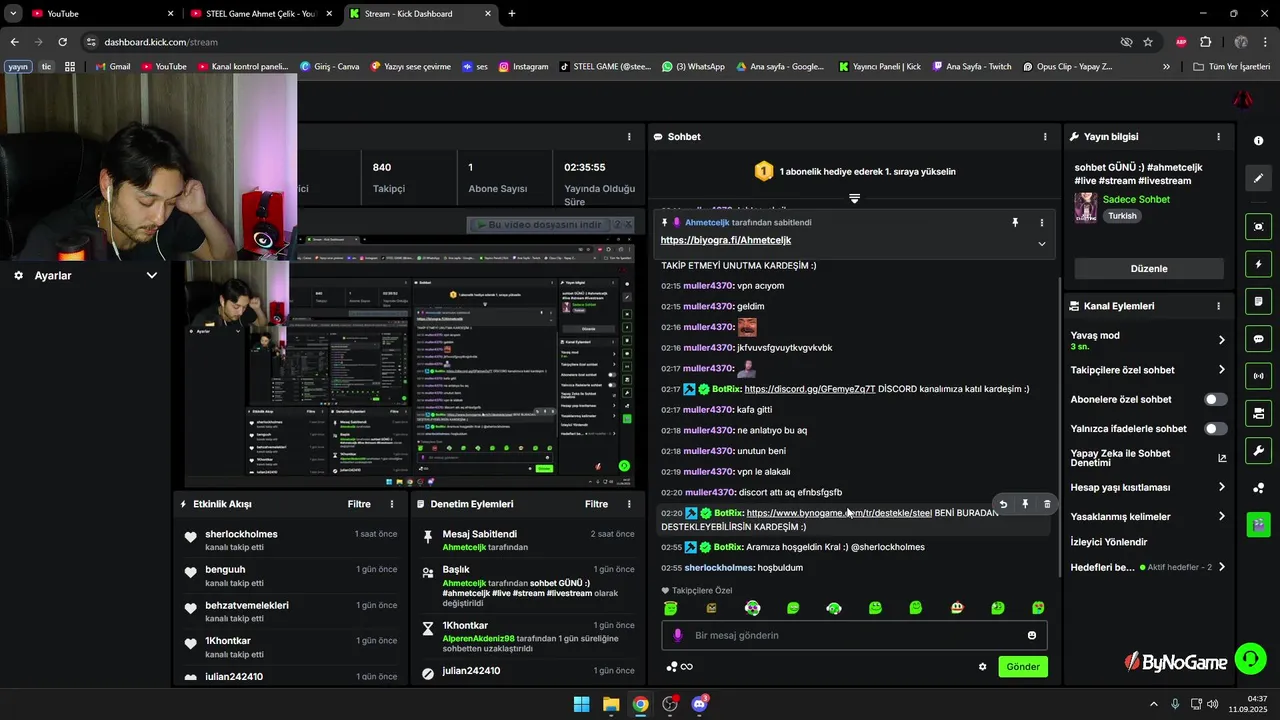Click the lightning bolt icon in right sidebar
The height and width of the screenshot is (720, 1280).
coord(1258,264)
